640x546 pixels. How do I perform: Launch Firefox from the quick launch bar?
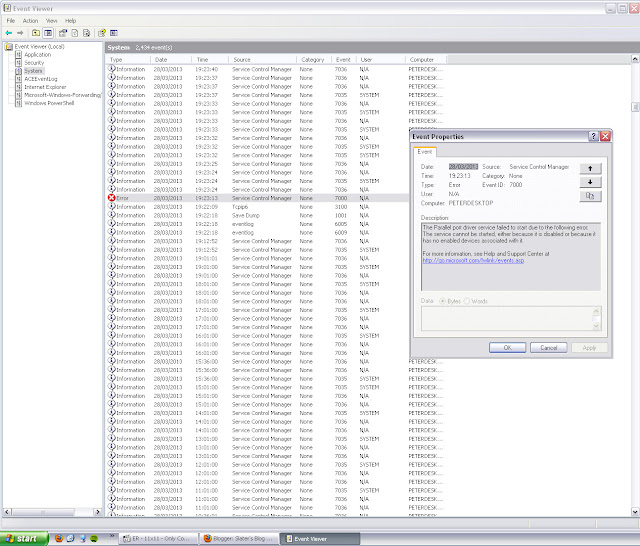pyautogui.click(x=59, y=539)
